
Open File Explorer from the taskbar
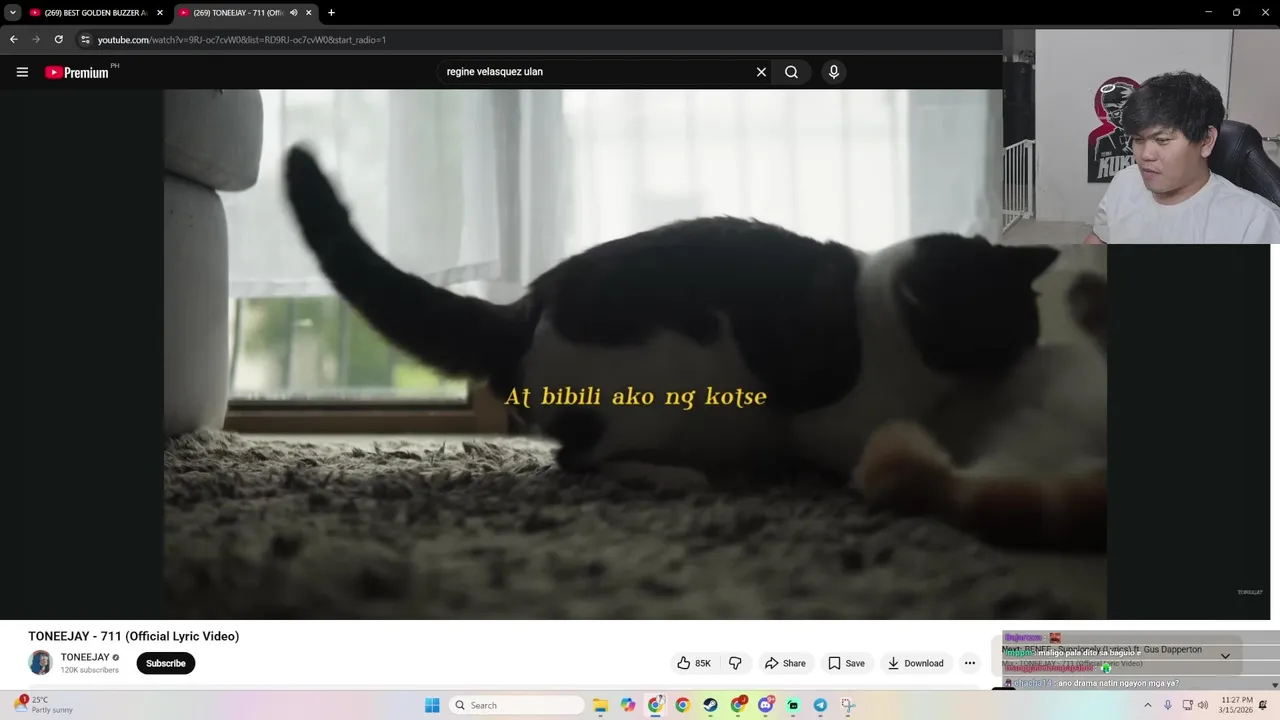pyautogui.click(x=600, y=705)
